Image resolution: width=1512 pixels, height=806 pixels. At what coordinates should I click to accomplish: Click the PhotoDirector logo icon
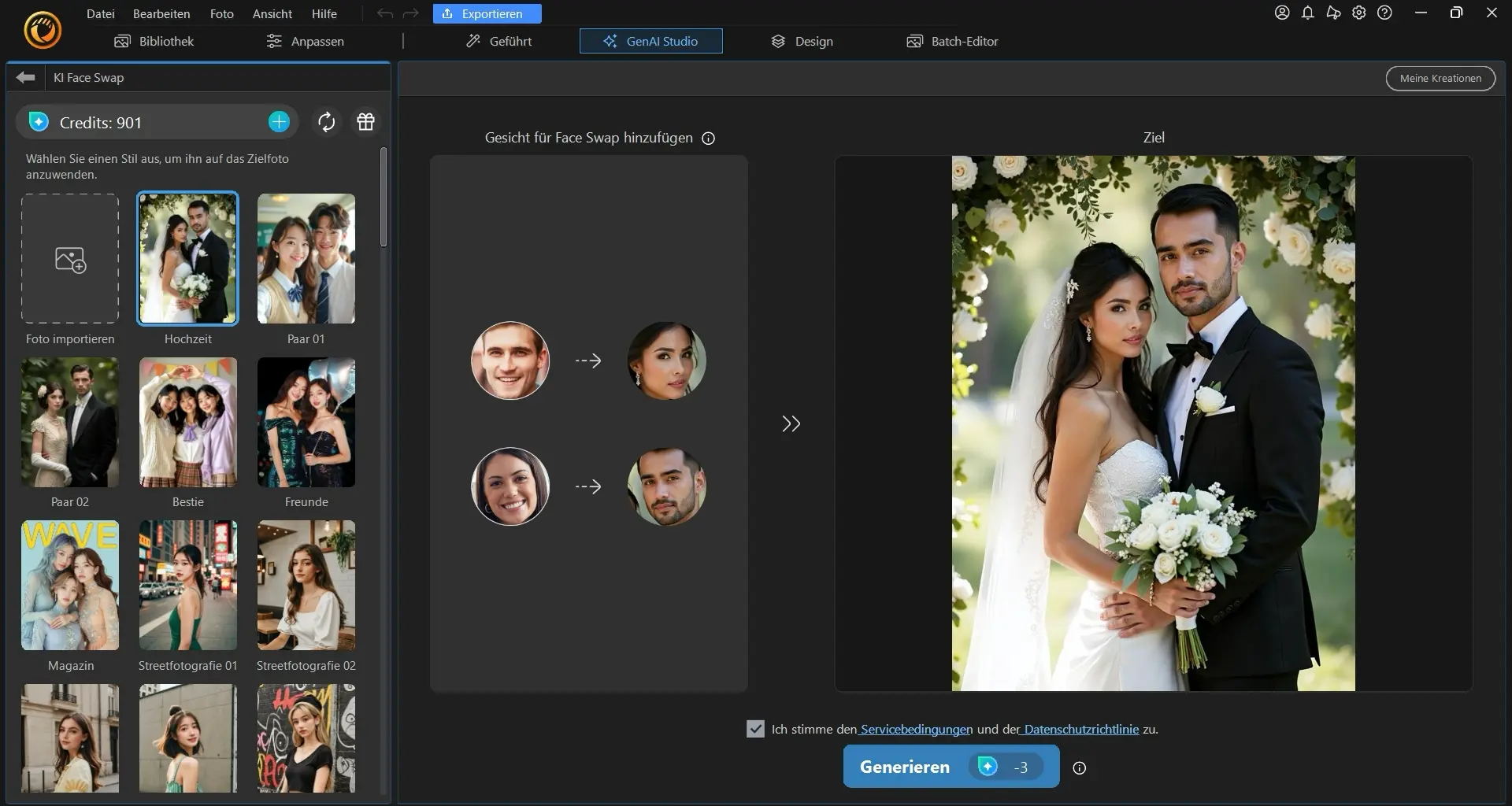[43, 31]
